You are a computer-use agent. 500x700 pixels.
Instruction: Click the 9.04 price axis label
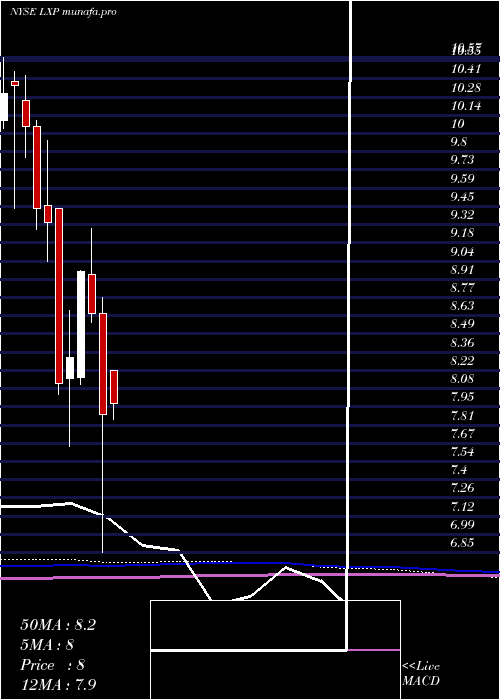pyautogui.click(x=462, y=252)
